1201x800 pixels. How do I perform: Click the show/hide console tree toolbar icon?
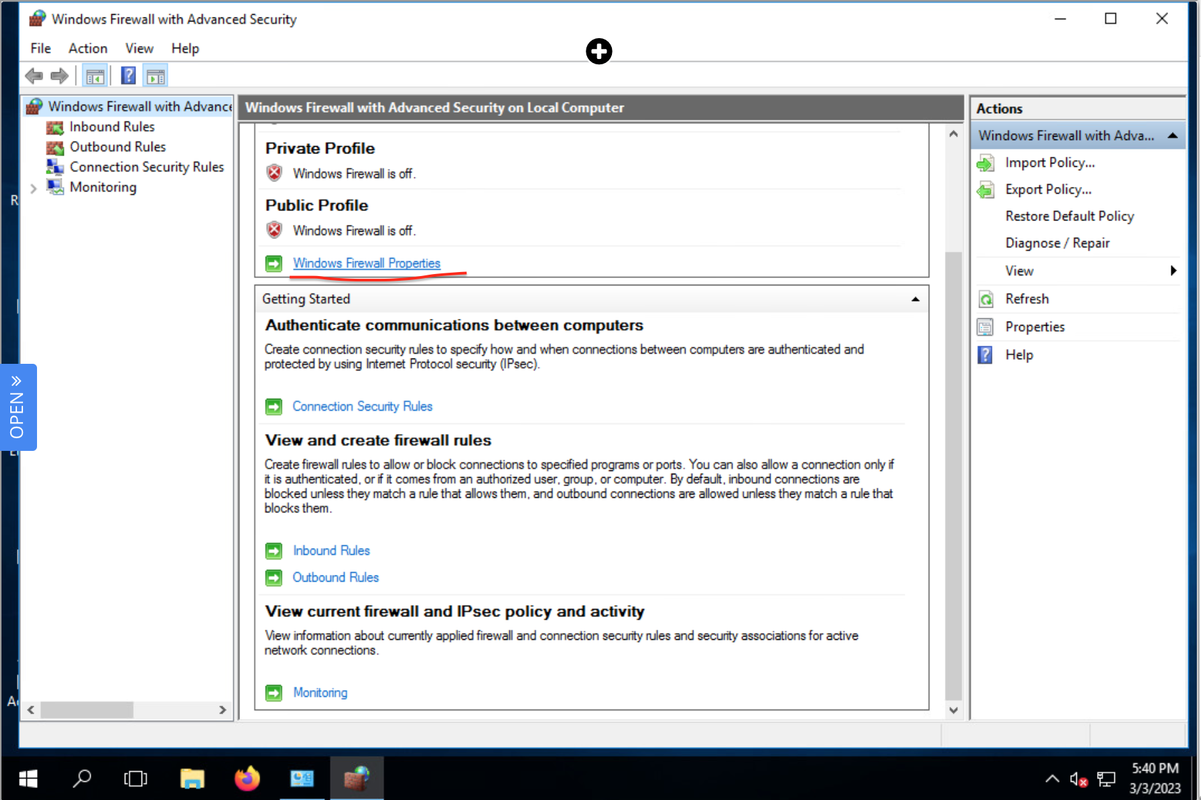[95, 75]
